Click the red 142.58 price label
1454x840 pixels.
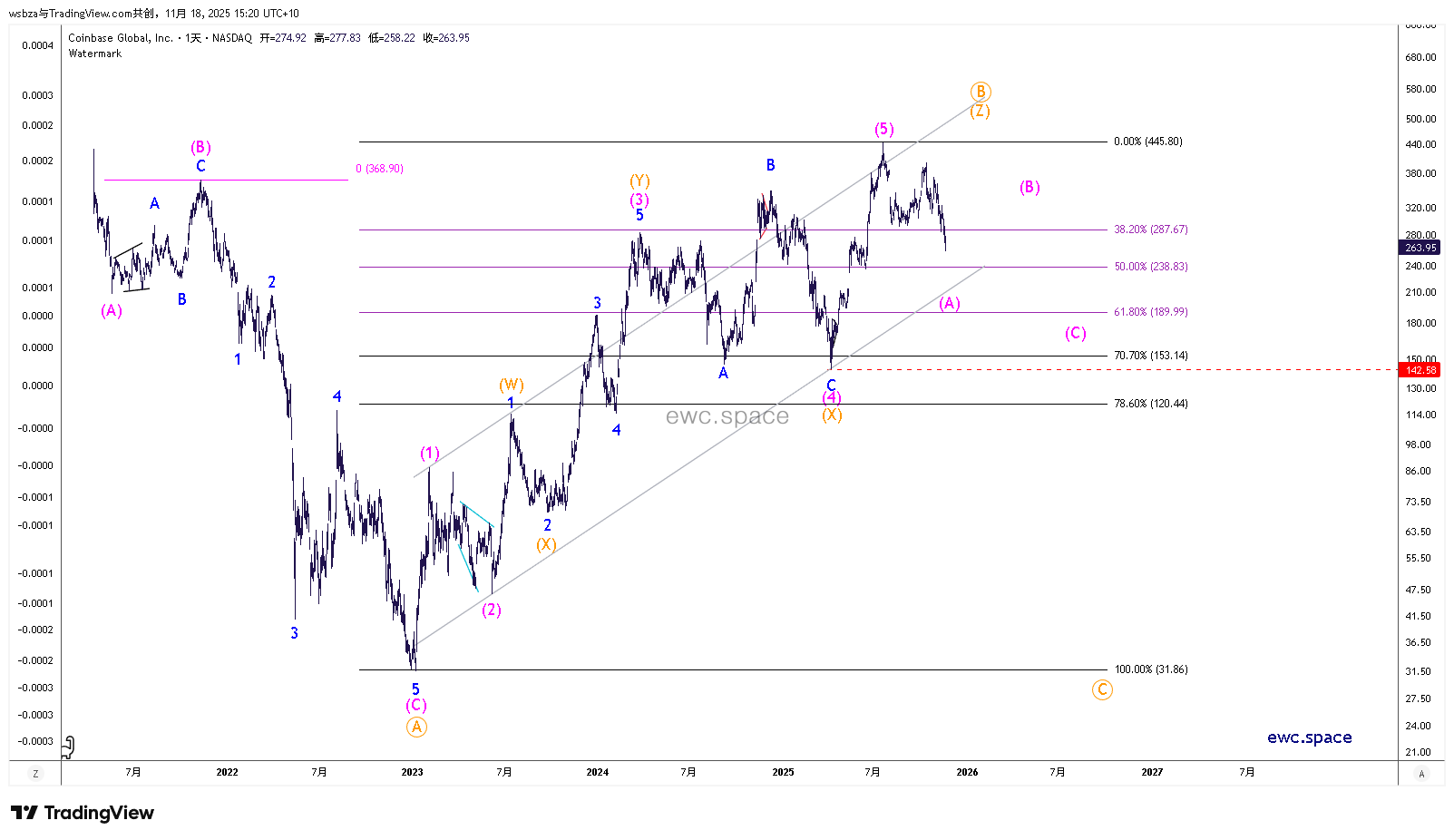tap(1420, 370)
